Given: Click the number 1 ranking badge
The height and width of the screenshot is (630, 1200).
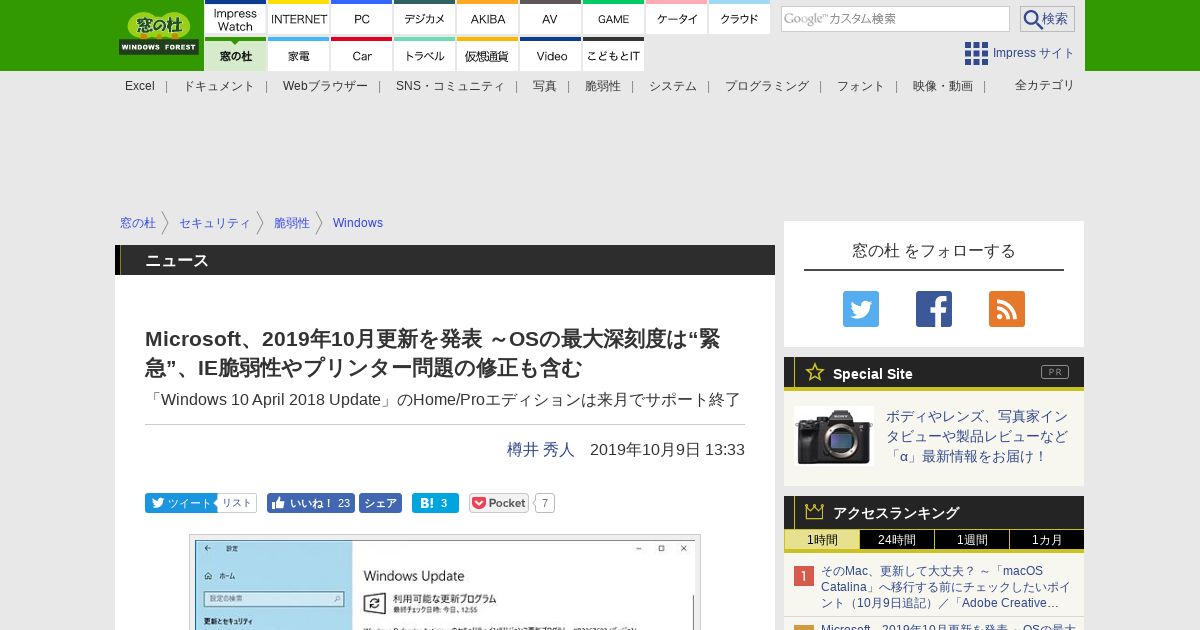Looking at the screenshot, I should tap(804, 576).
